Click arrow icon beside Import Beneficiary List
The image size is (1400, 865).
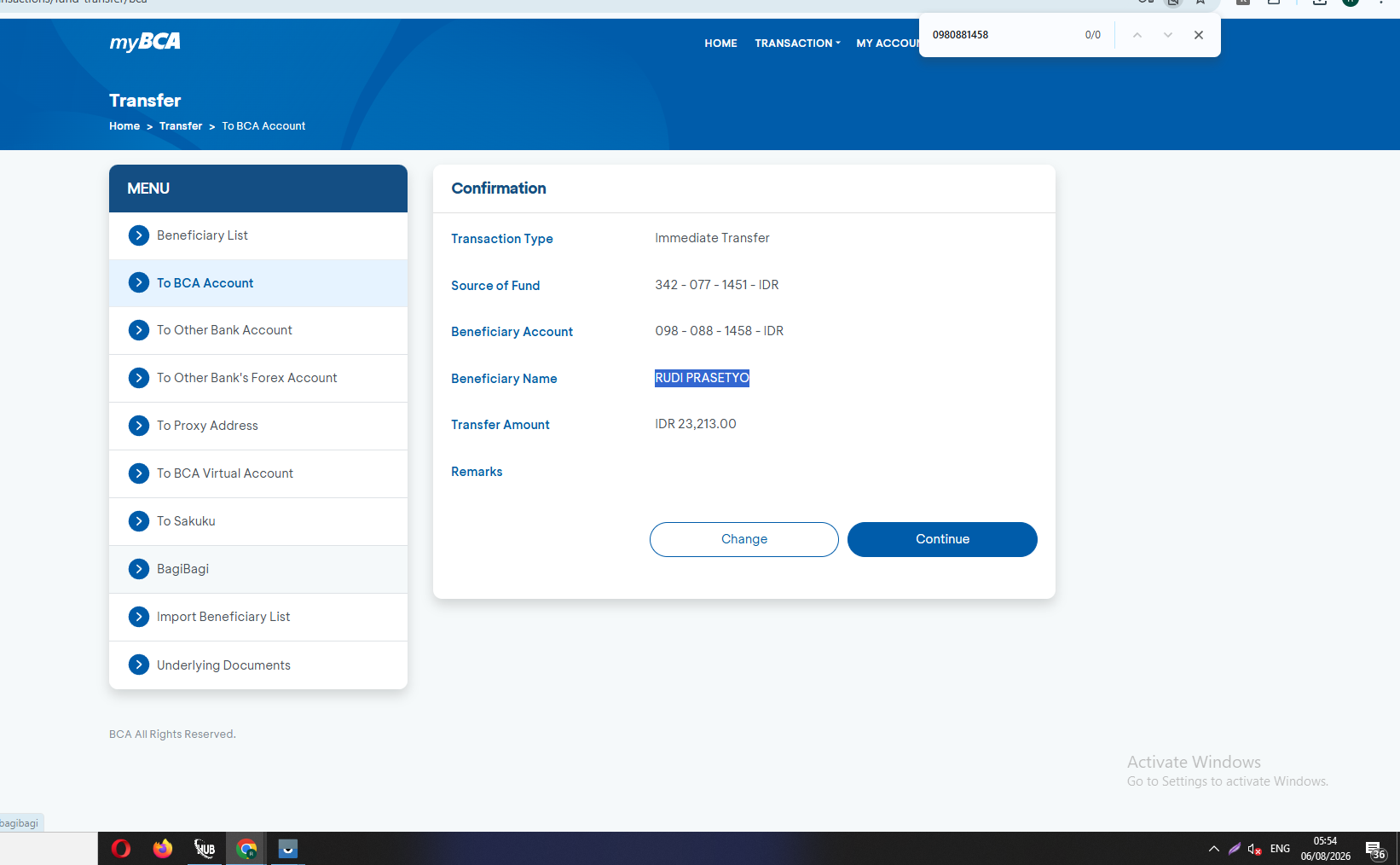coord(139,617)
